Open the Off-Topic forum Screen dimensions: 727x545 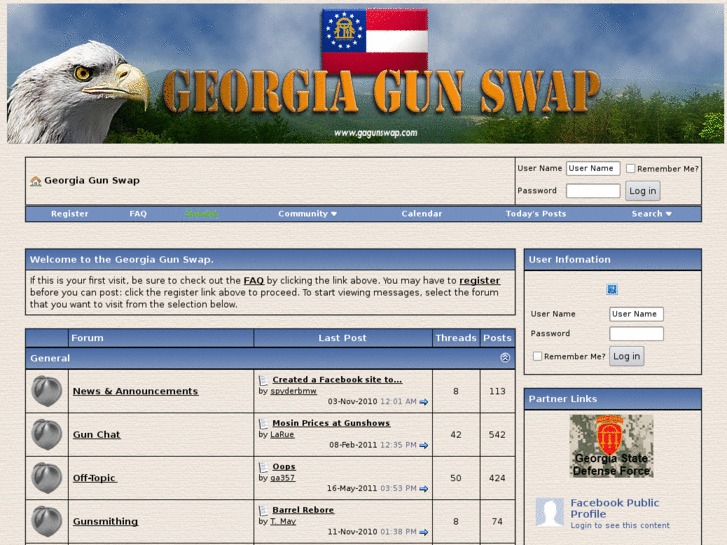click(x=95, y=478)
